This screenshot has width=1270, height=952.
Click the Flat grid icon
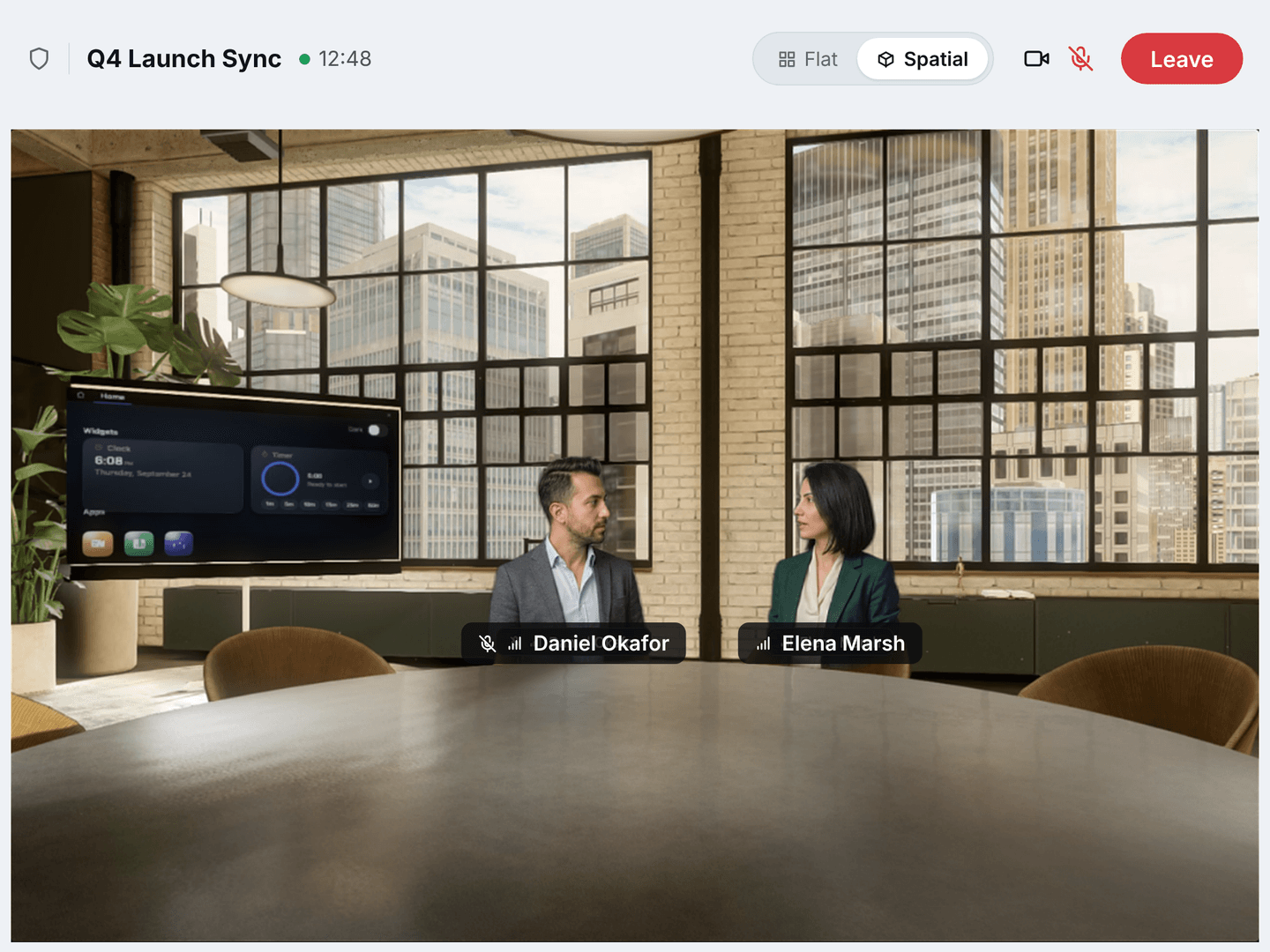click(787, 59)
